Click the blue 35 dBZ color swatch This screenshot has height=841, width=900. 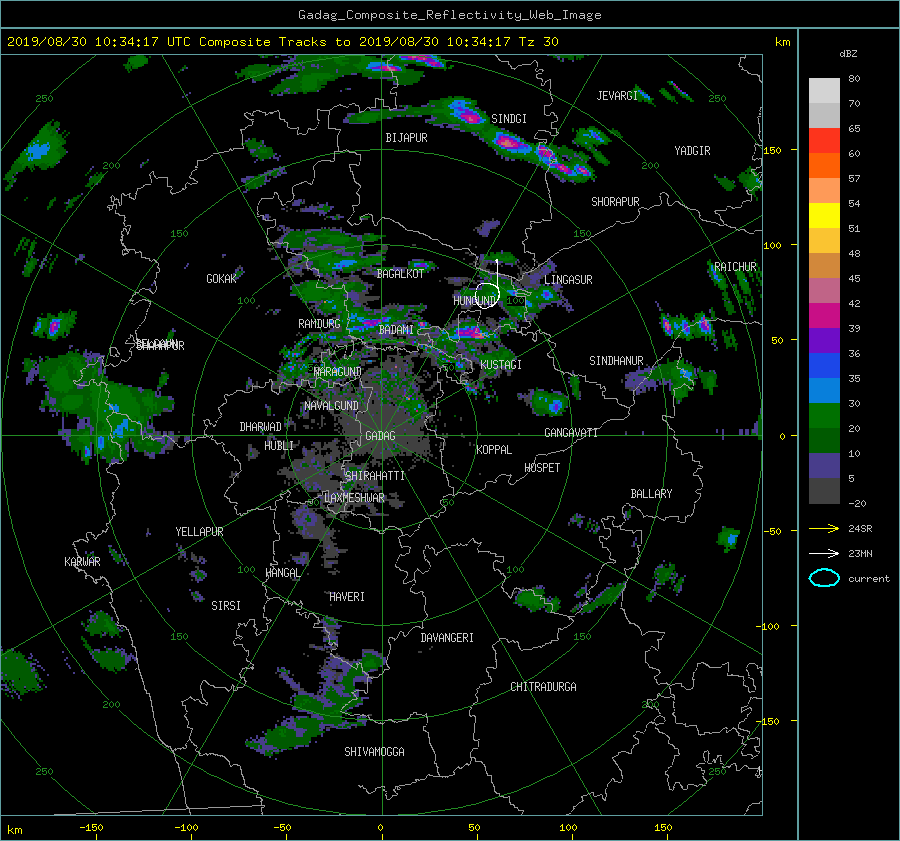pos(824,366)
